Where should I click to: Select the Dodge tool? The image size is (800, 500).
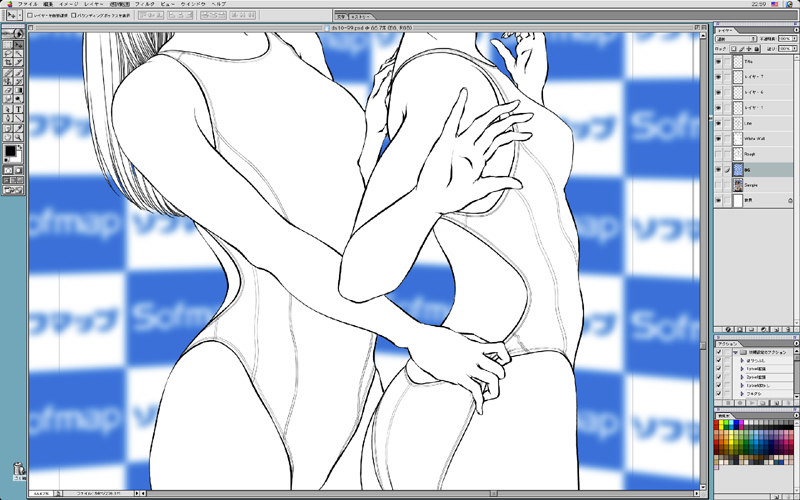point(18,98)
